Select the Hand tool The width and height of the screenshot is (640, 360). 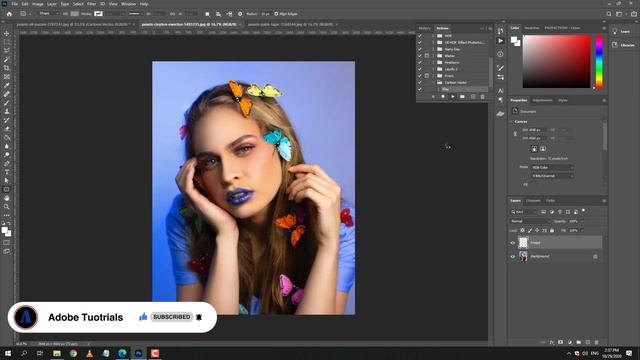(x=7, y=198)
